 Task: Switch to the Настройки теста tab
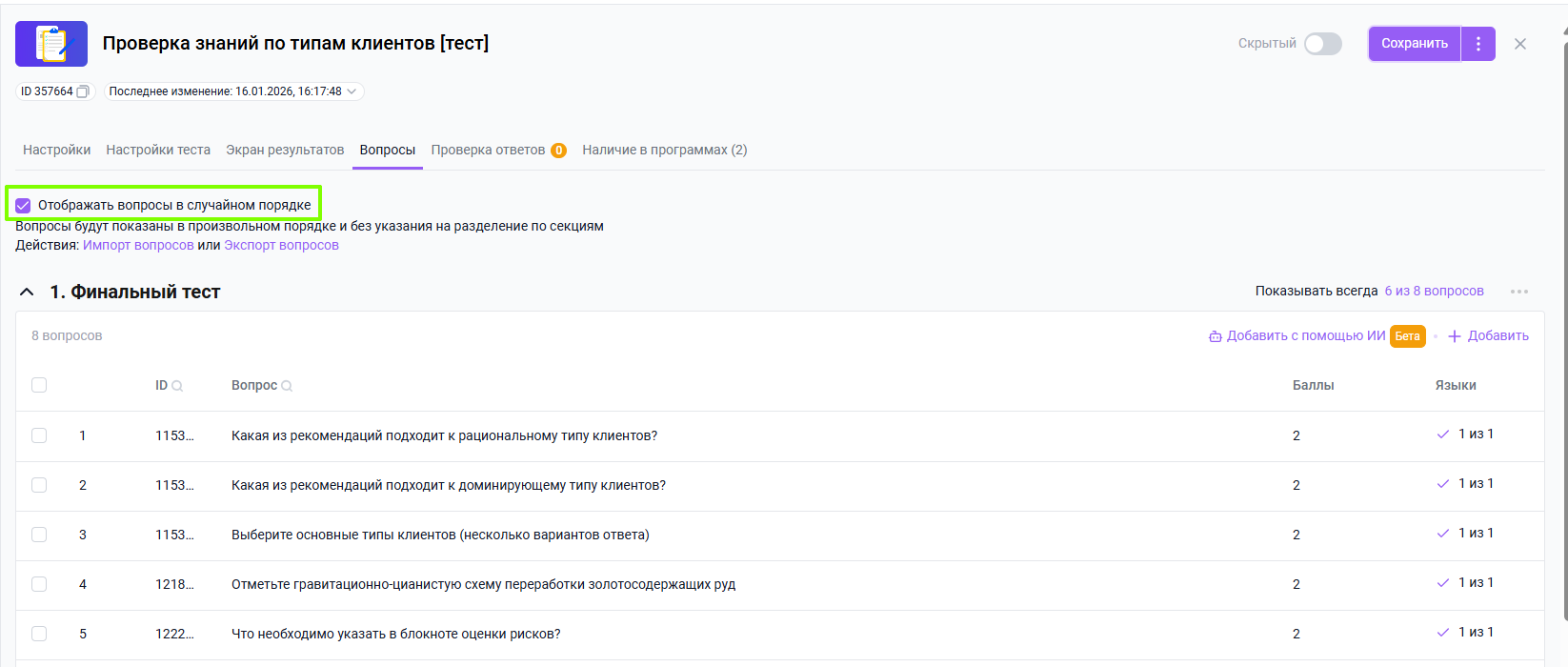pyautogui.click(x=158, y=150)
